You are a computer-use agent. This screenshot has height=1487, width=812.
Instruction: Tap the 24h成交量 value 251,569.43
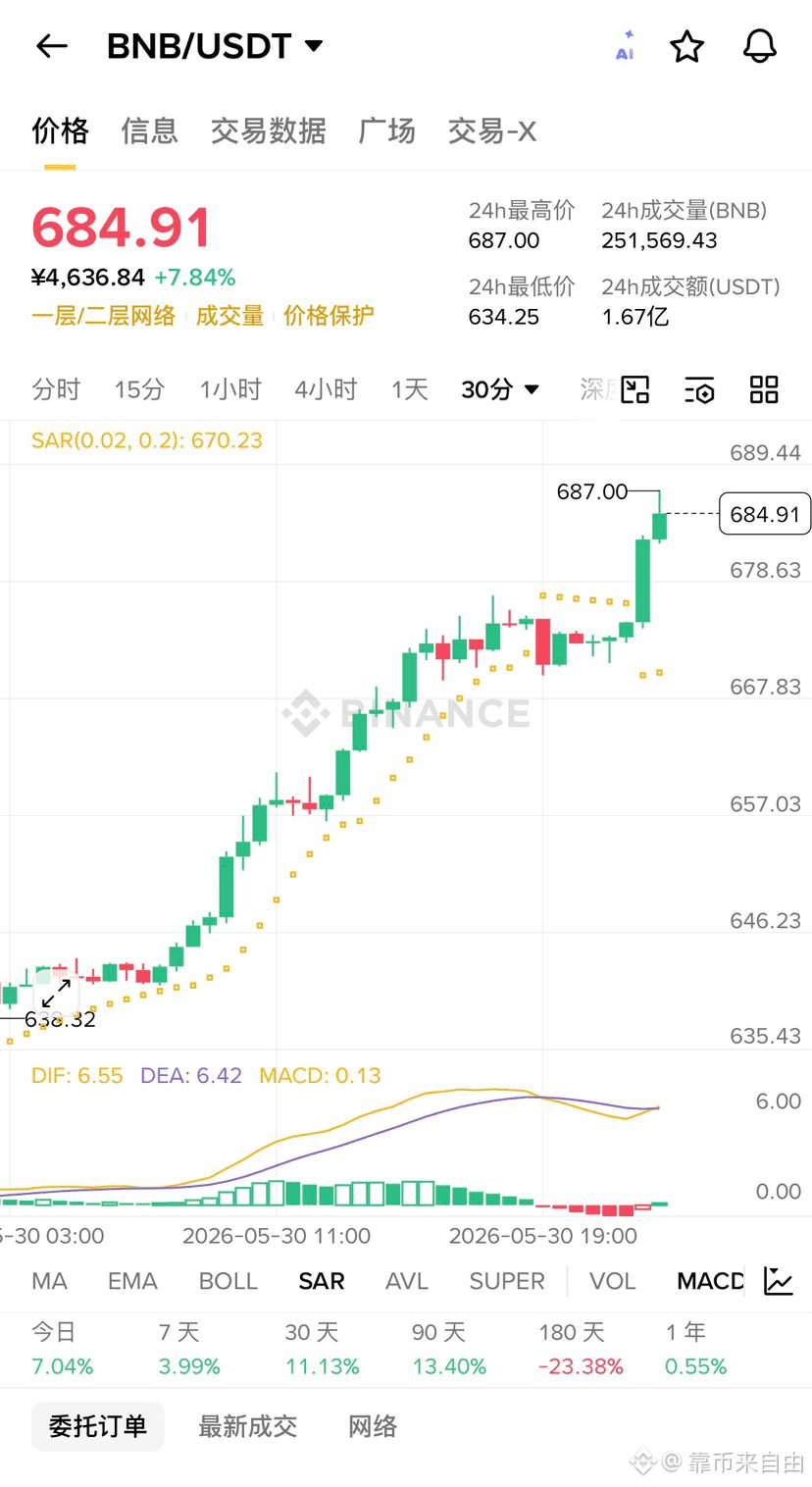[x=659, y=240]
